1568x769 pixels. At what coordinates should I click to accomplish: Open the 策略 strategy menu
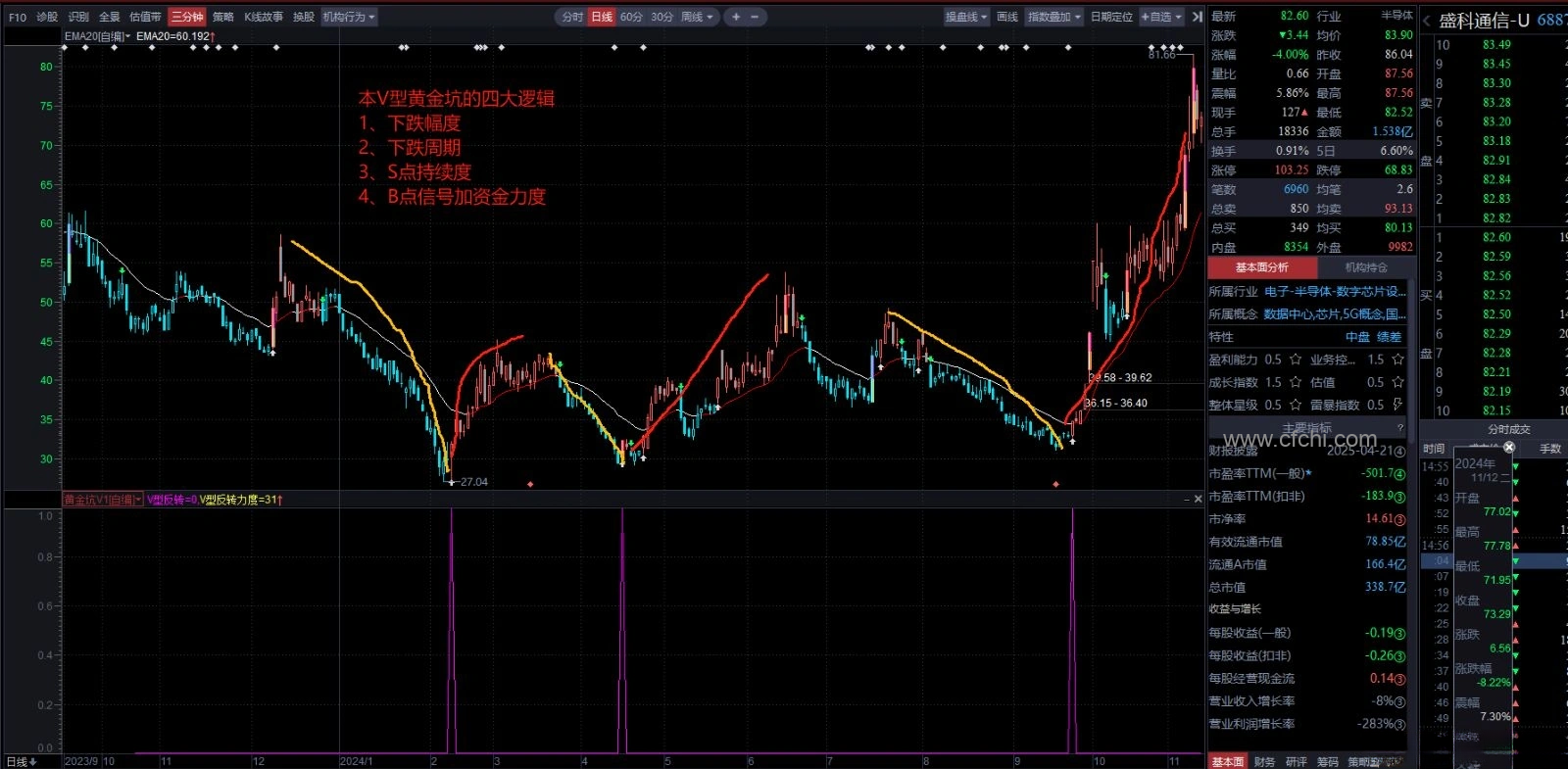click(x=223, y=17)
